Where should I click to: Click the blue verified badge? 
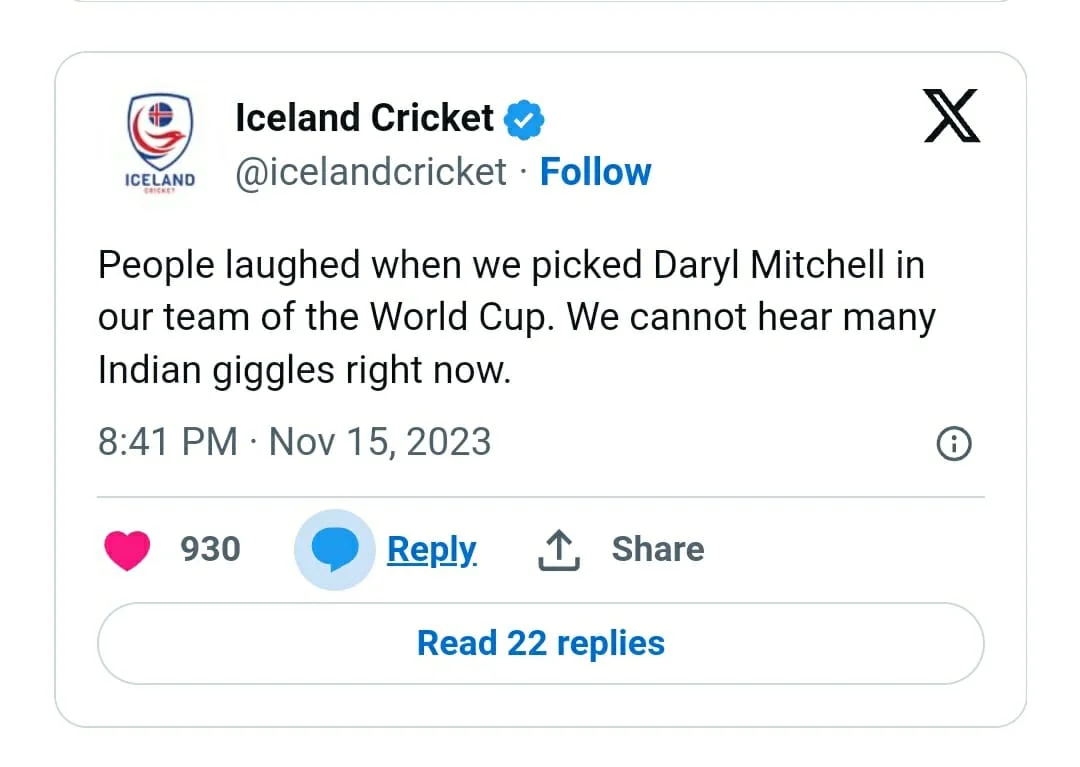point(524,119)
